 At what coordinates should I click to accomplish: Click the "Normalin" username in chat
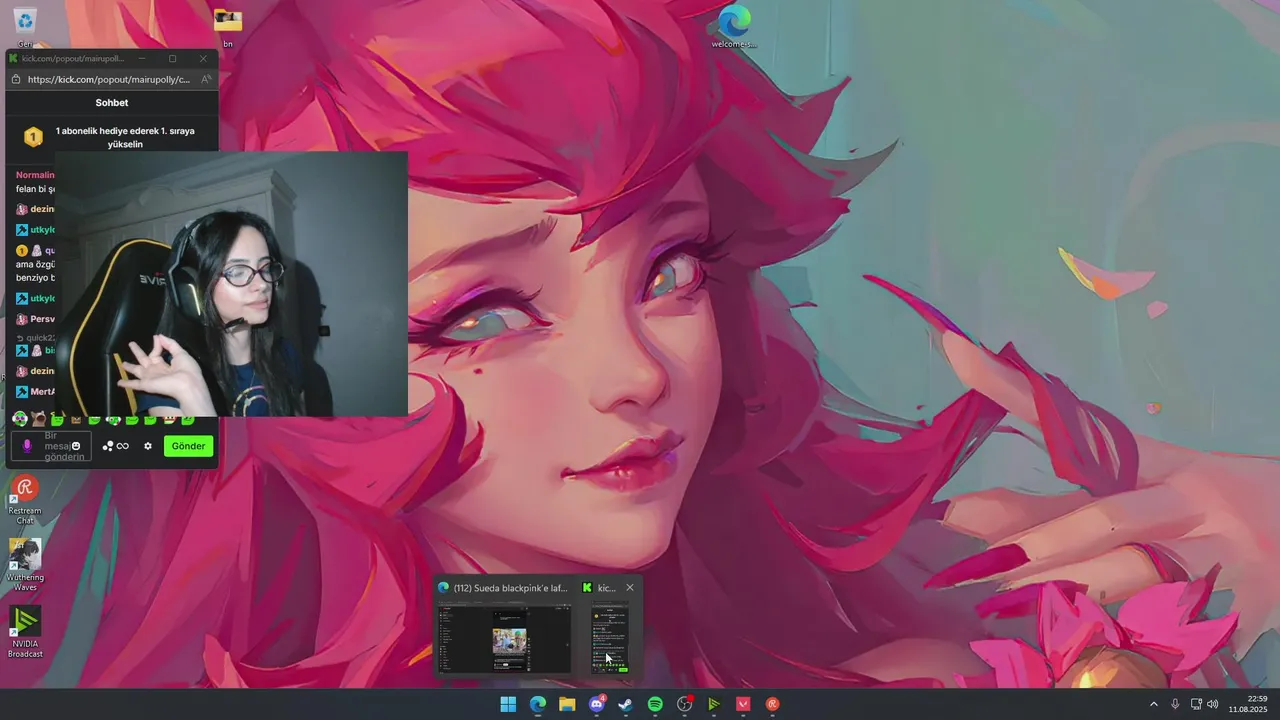tap(35, 175)
